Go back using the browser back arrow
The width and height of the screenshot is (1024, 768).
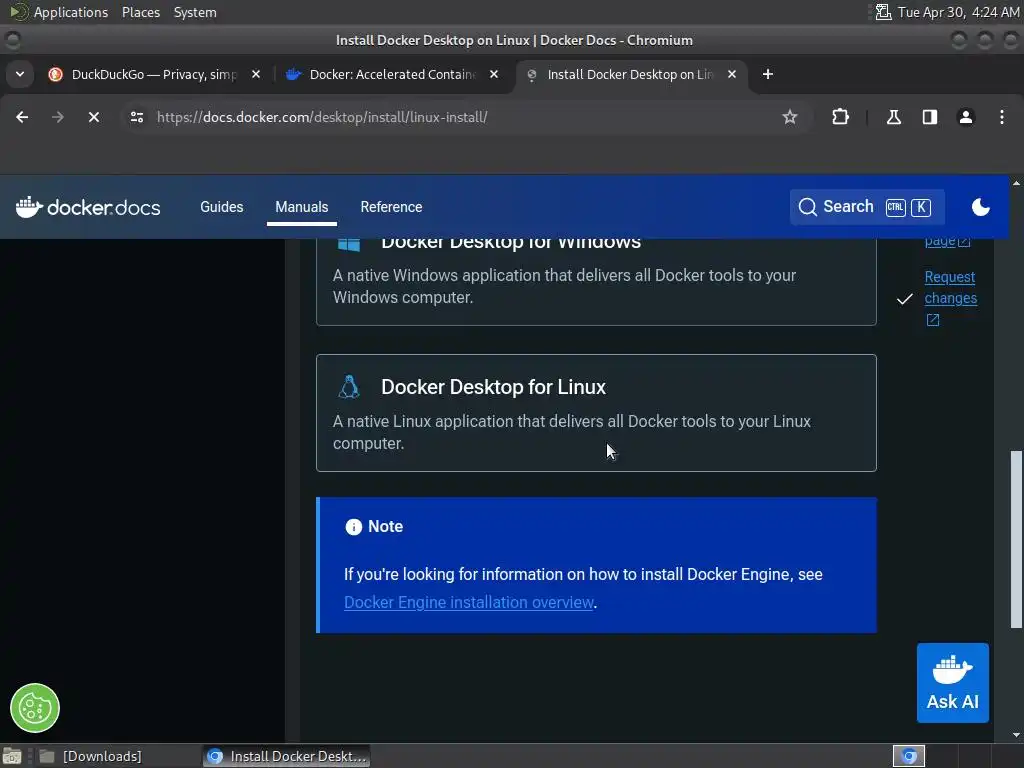point(22,117)
